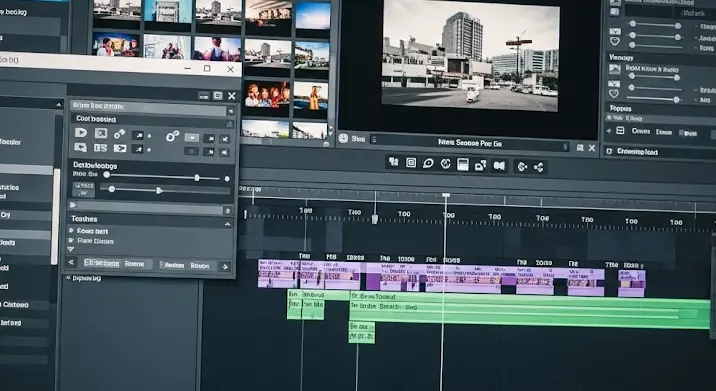Show more tabs with the right arrow at panel bottom
The image size is (716, 391).
coord(225,267)
